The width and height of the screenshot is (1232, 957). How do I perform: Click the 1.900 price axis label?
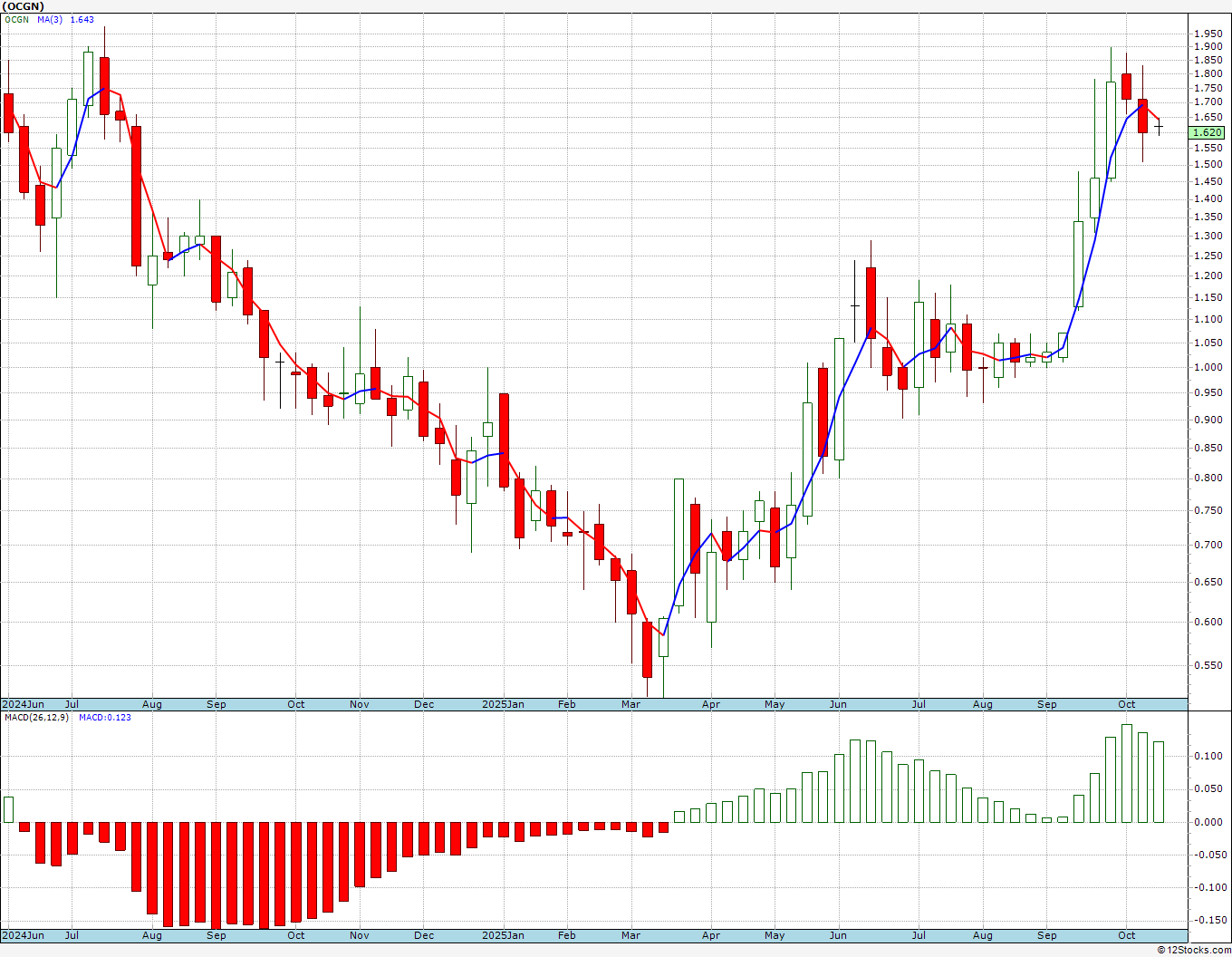pyautogui.click(x=1208, y=47)
